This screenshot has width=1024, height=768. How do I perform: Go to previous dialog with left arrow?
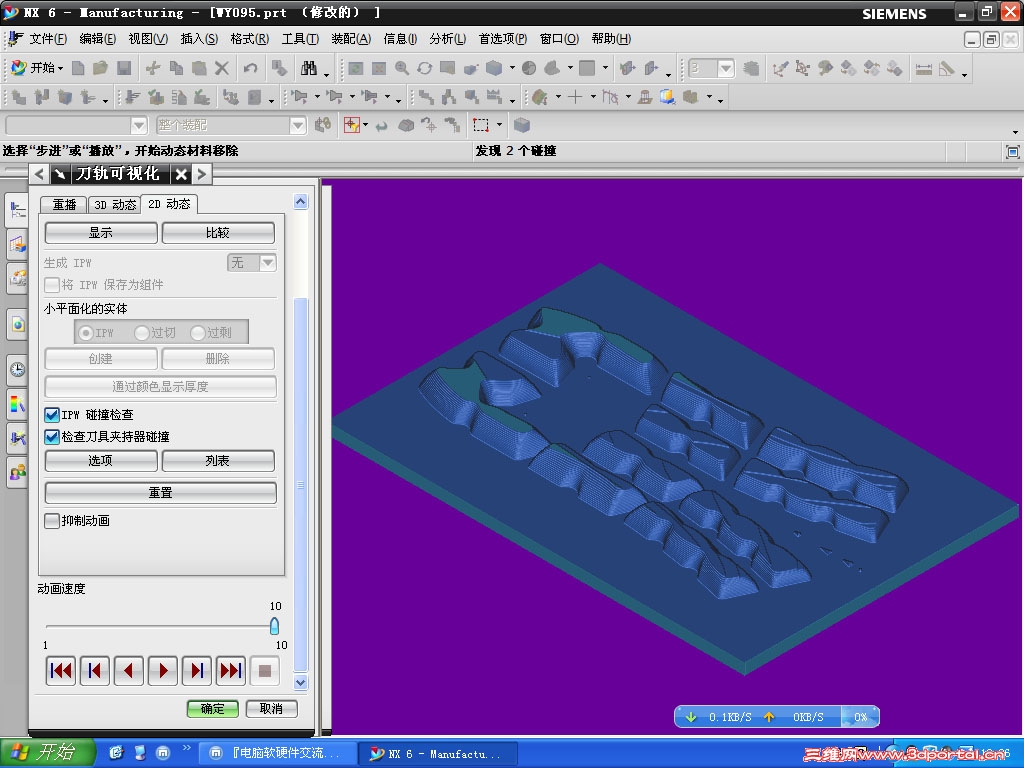tap(39, 174)
